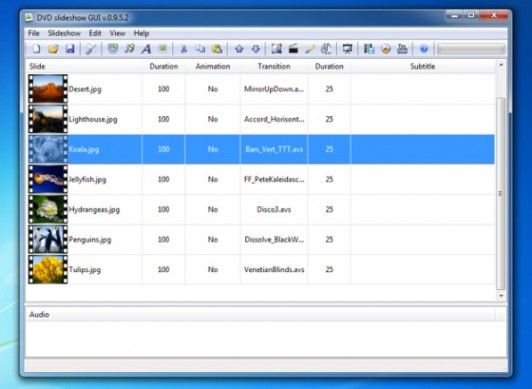Select the Koala.jpg file name
This screenshot has width=532, height=389.
84,149
